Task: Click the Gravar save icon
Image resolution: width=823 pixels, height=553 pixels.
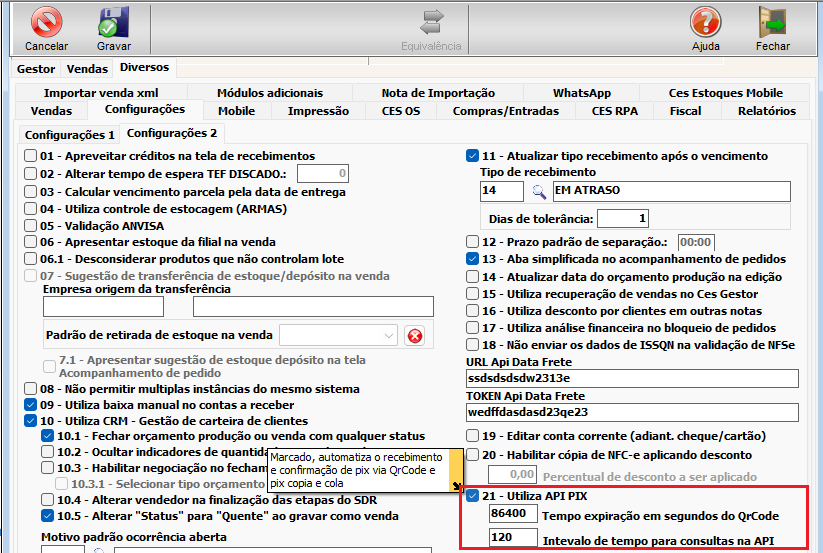Action: click(x=113, y=22)
